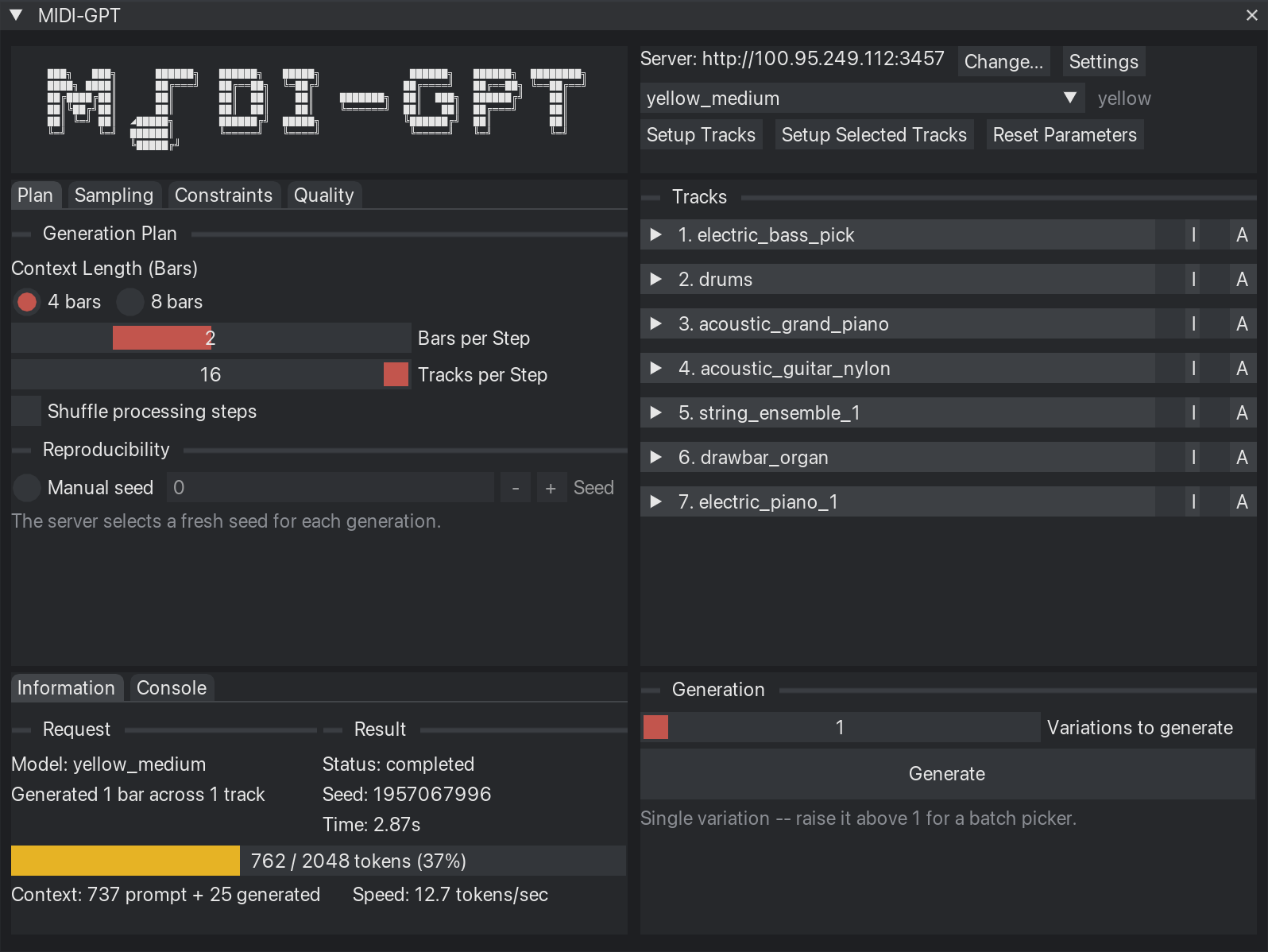Click the I button for acoustic_guitar_nylon track

click(1193, 368)
